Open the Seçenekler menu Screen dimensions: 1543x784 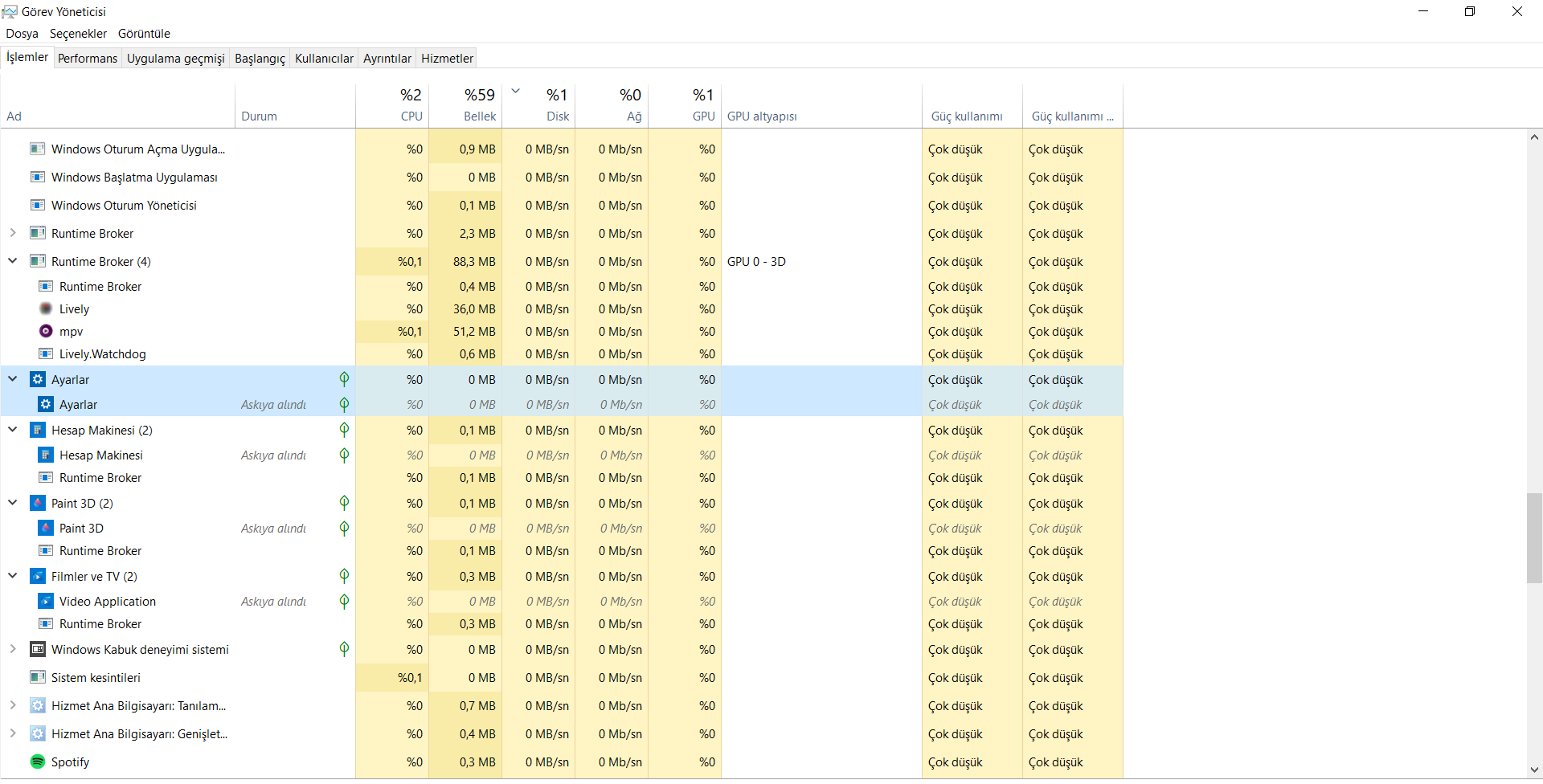point(78,34)
